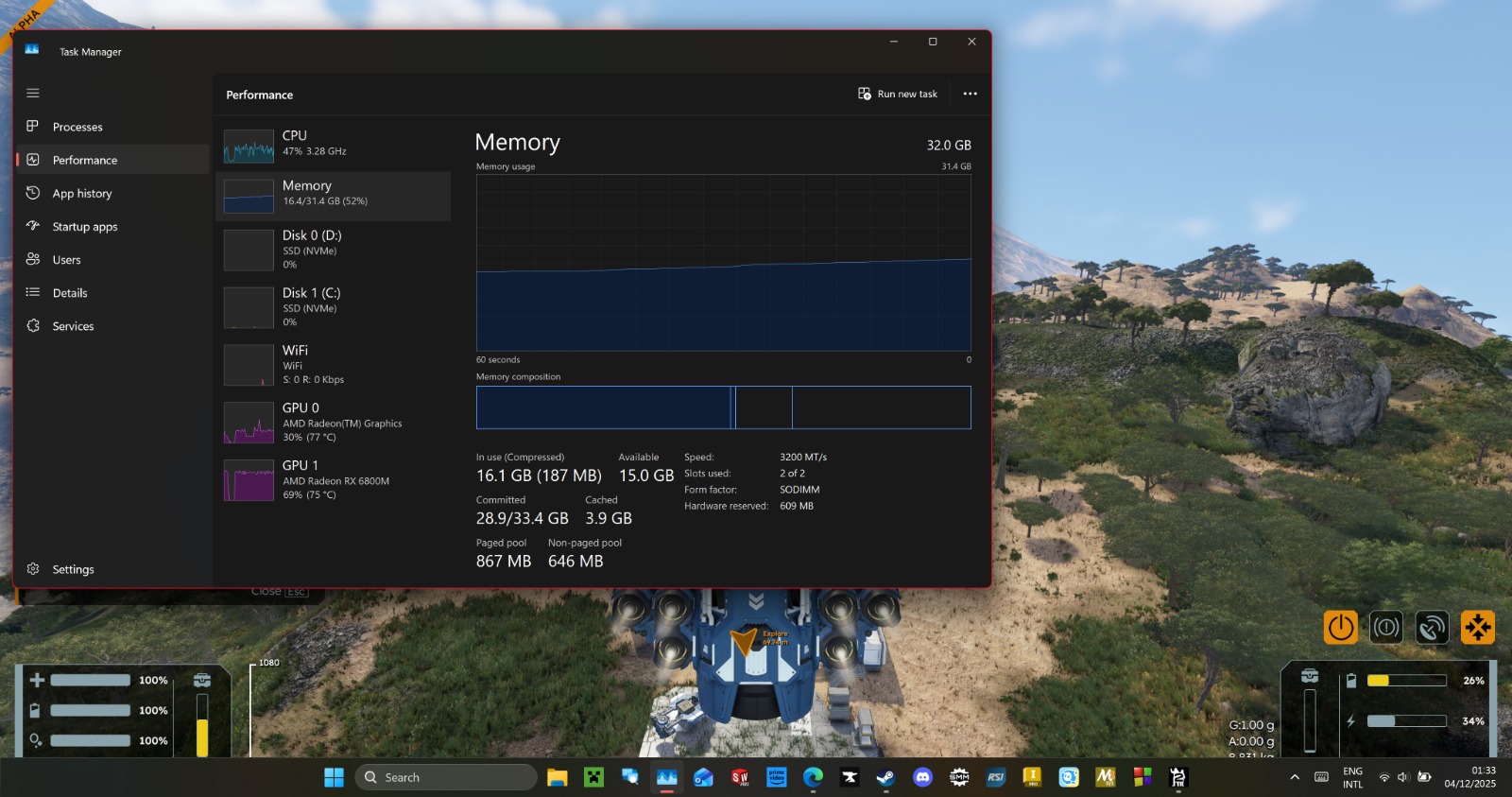The image size is (1512, 797).
Task: Expand the system tray hidden icons chevron
Action: (1295, 777)
